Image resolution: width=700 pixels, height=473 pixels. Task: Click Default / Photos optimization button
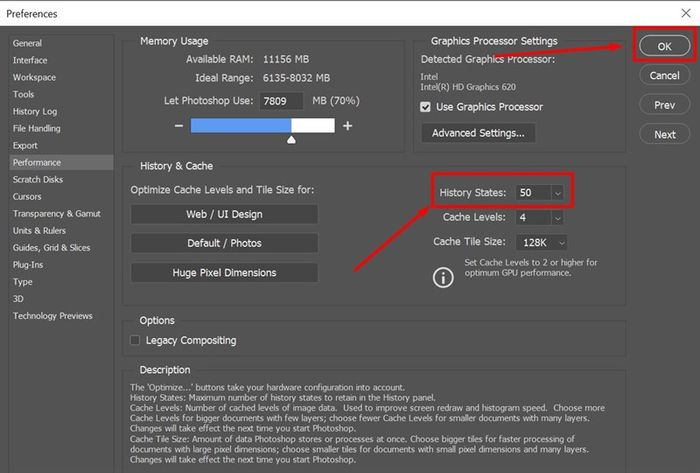pos(224,243)
